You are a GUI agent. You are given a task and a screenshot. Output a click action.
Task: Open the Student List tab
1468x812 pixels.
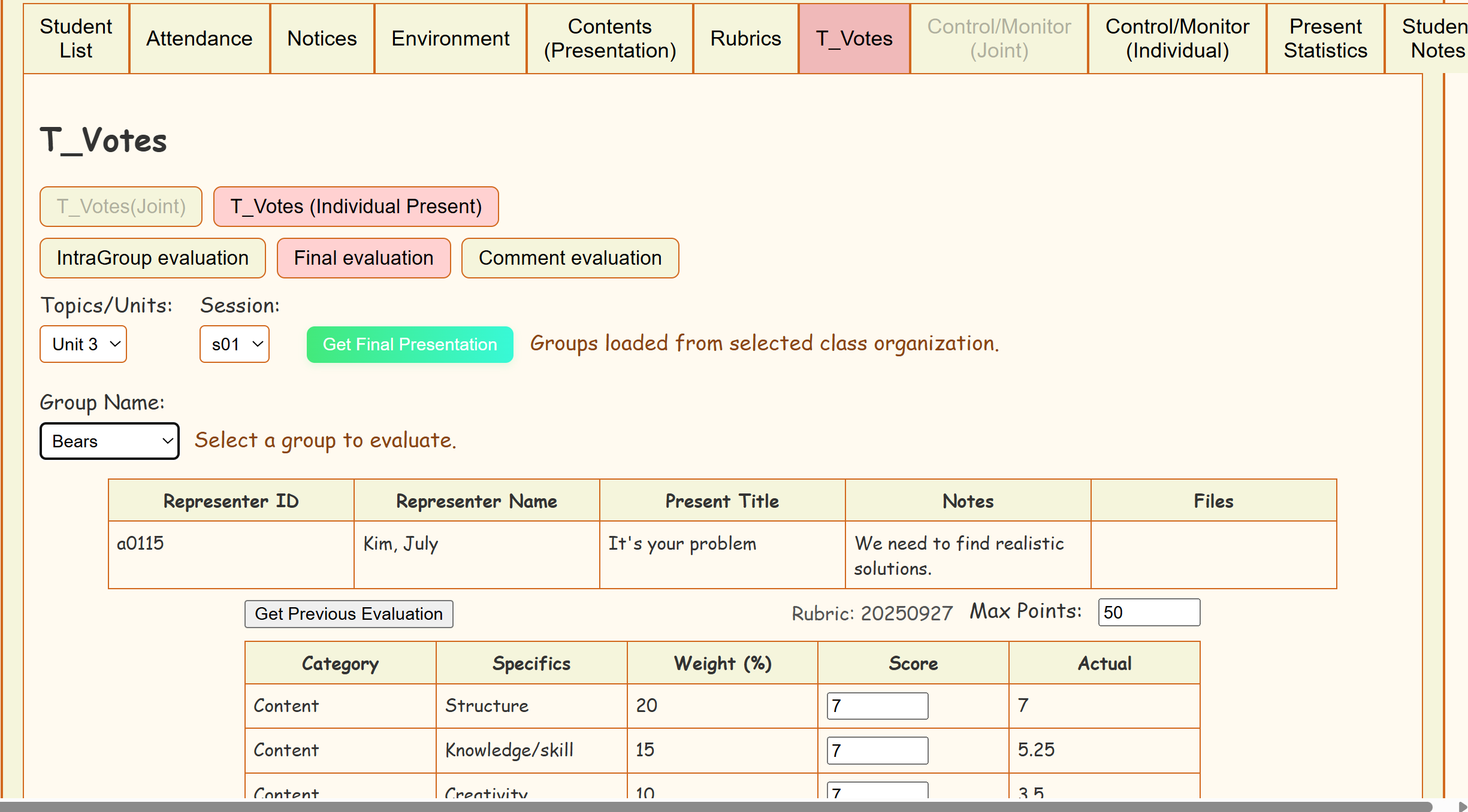(x=76, y=38)
